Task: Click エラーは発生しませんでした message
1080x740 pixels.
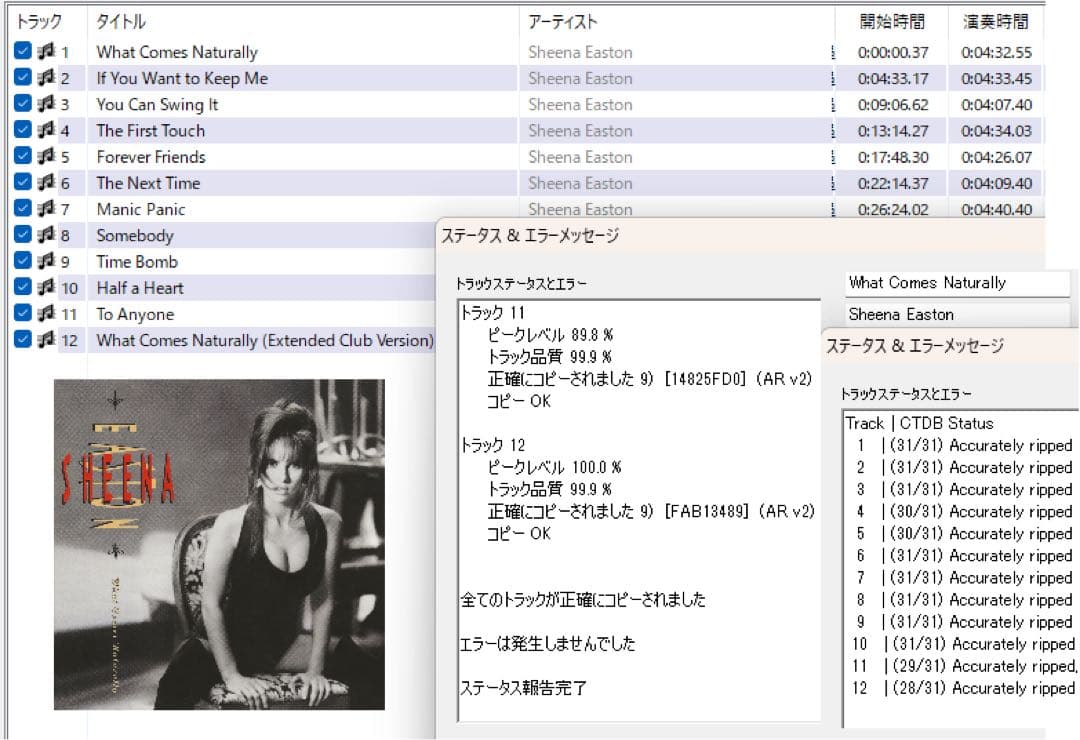Action: (548, 644)
